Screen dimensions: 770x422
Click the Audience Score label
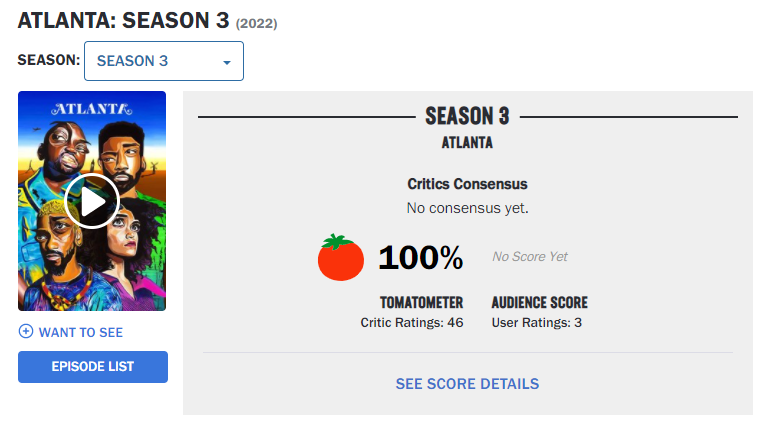click(x=539, y=302)
